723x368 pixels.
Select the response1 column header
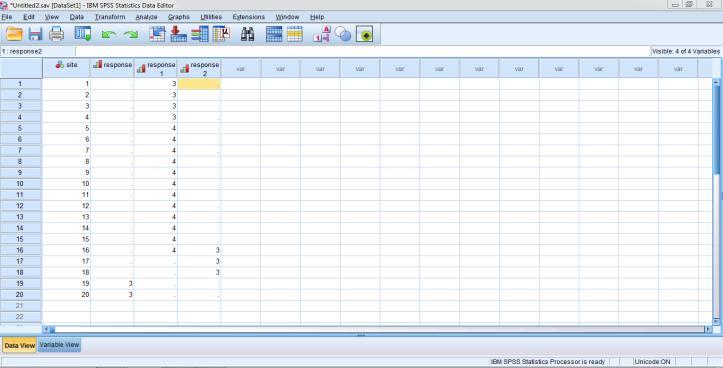pyautogui.click(x=156, y=68)
